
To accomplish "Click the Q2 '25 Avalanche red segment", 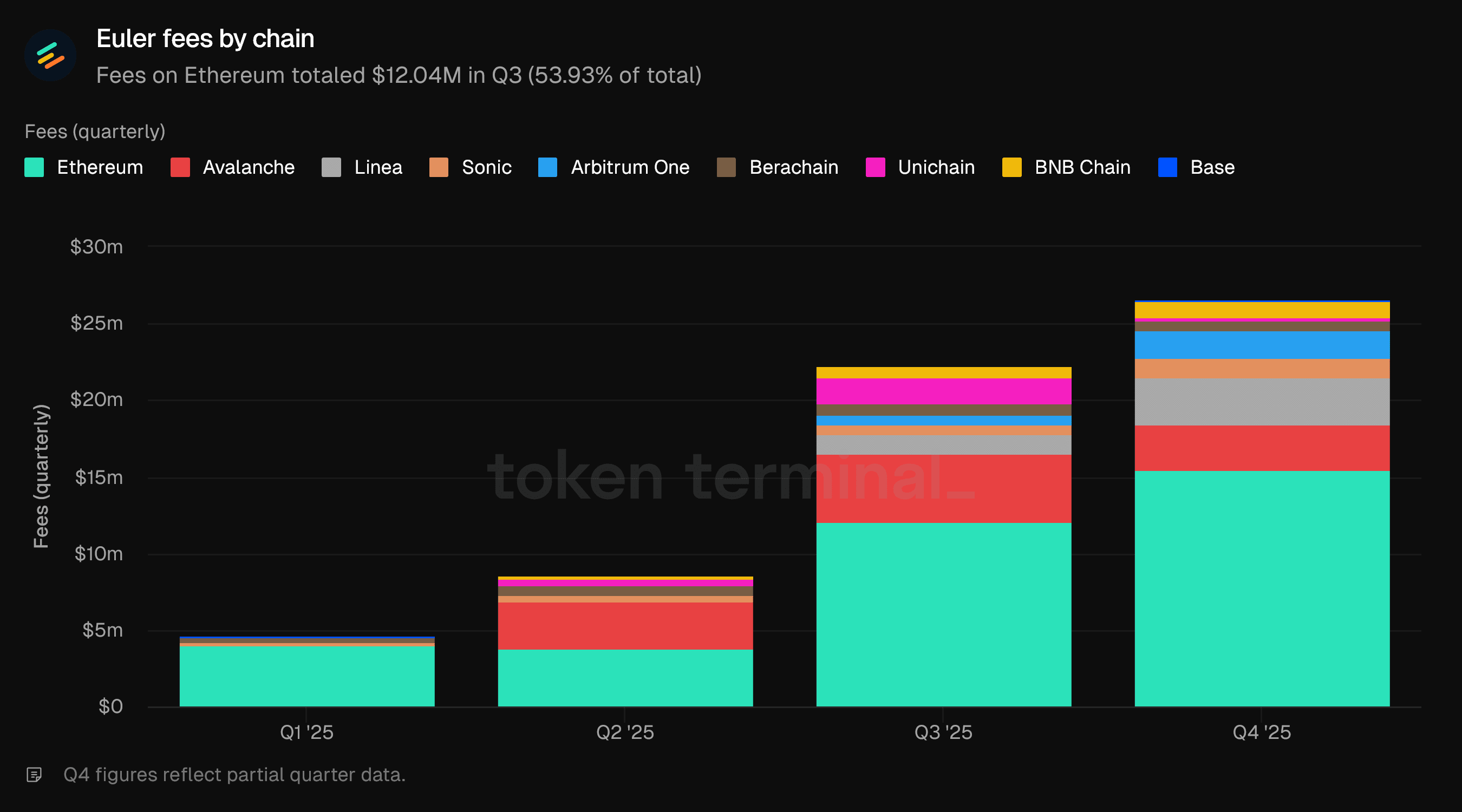I will tap(625, 625).
